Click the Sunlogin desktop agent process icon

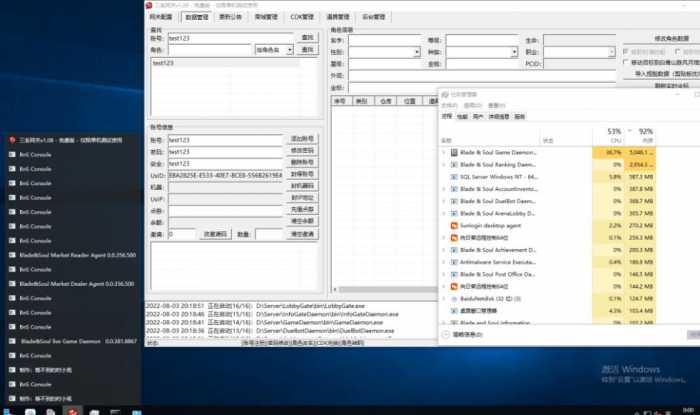click(x=454, y=226)
